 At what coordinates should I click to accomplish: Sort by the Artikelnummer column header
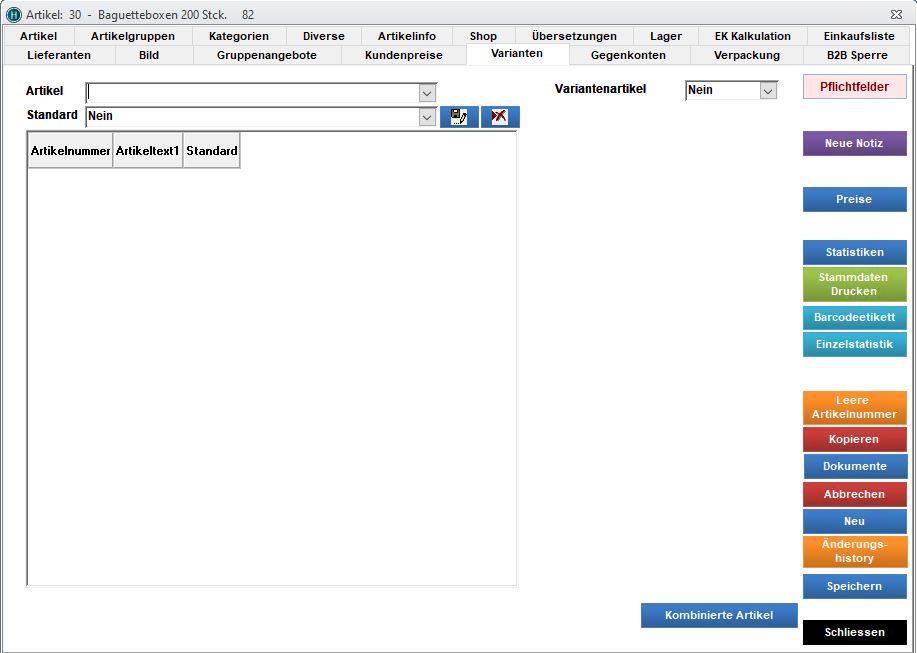(70, 151)
